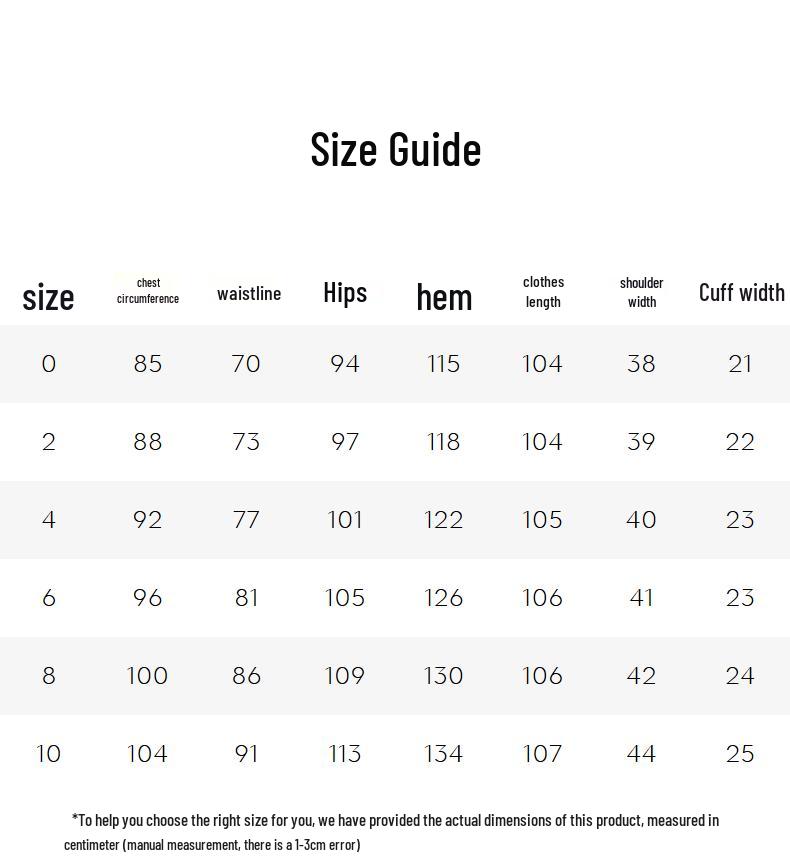Select size 0 in the size column

(49, 364)
